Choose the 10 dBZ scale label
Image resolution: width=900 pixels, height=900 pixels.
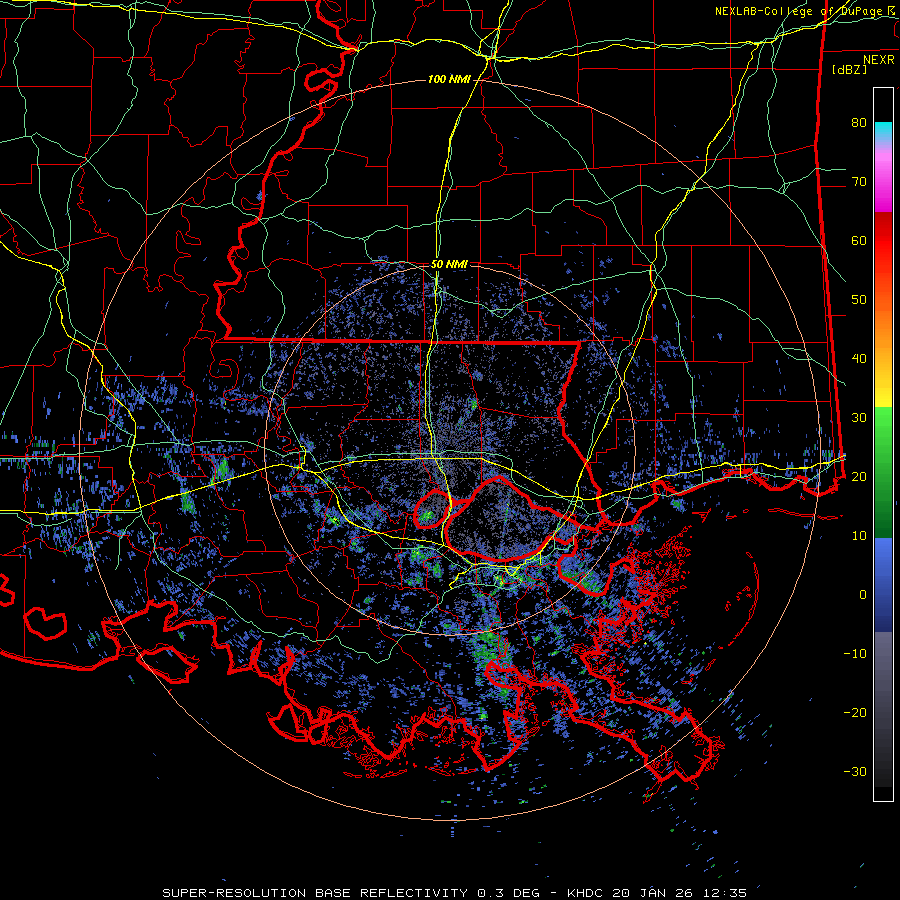click(859, 536)
